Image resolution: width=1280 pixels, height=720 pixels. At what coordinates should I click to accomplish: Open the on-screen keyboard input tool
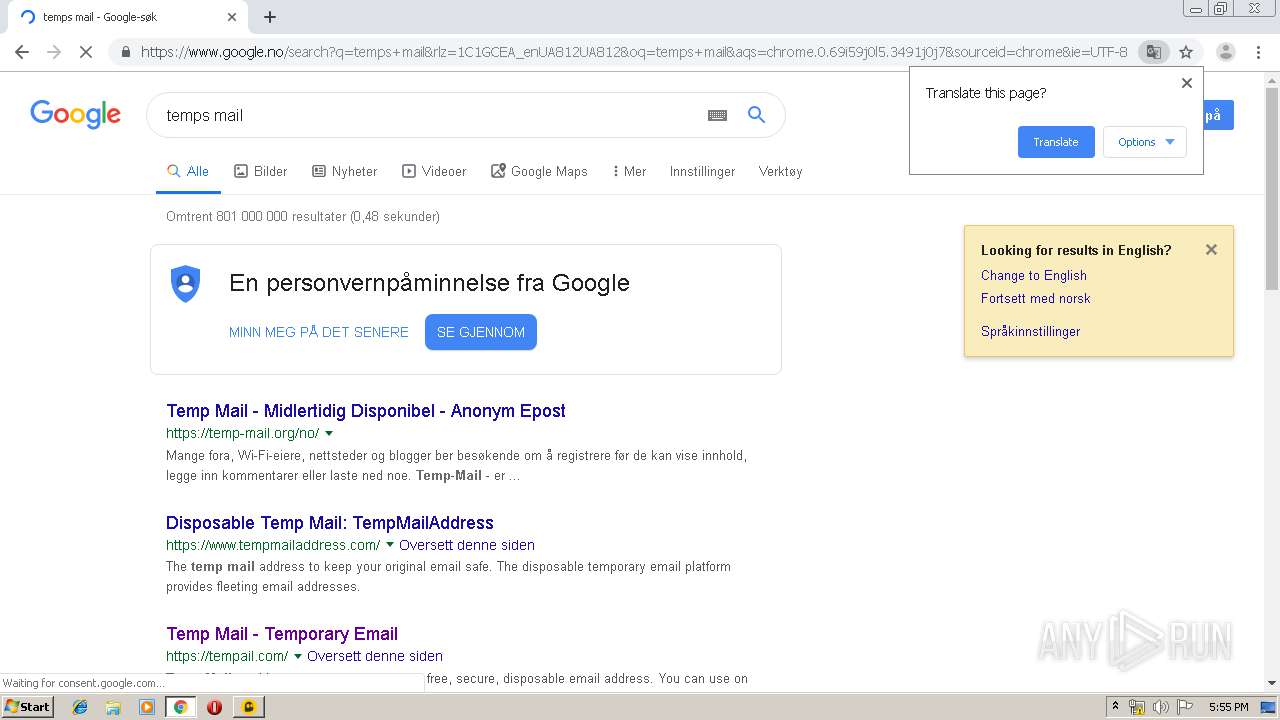(717, 115)
